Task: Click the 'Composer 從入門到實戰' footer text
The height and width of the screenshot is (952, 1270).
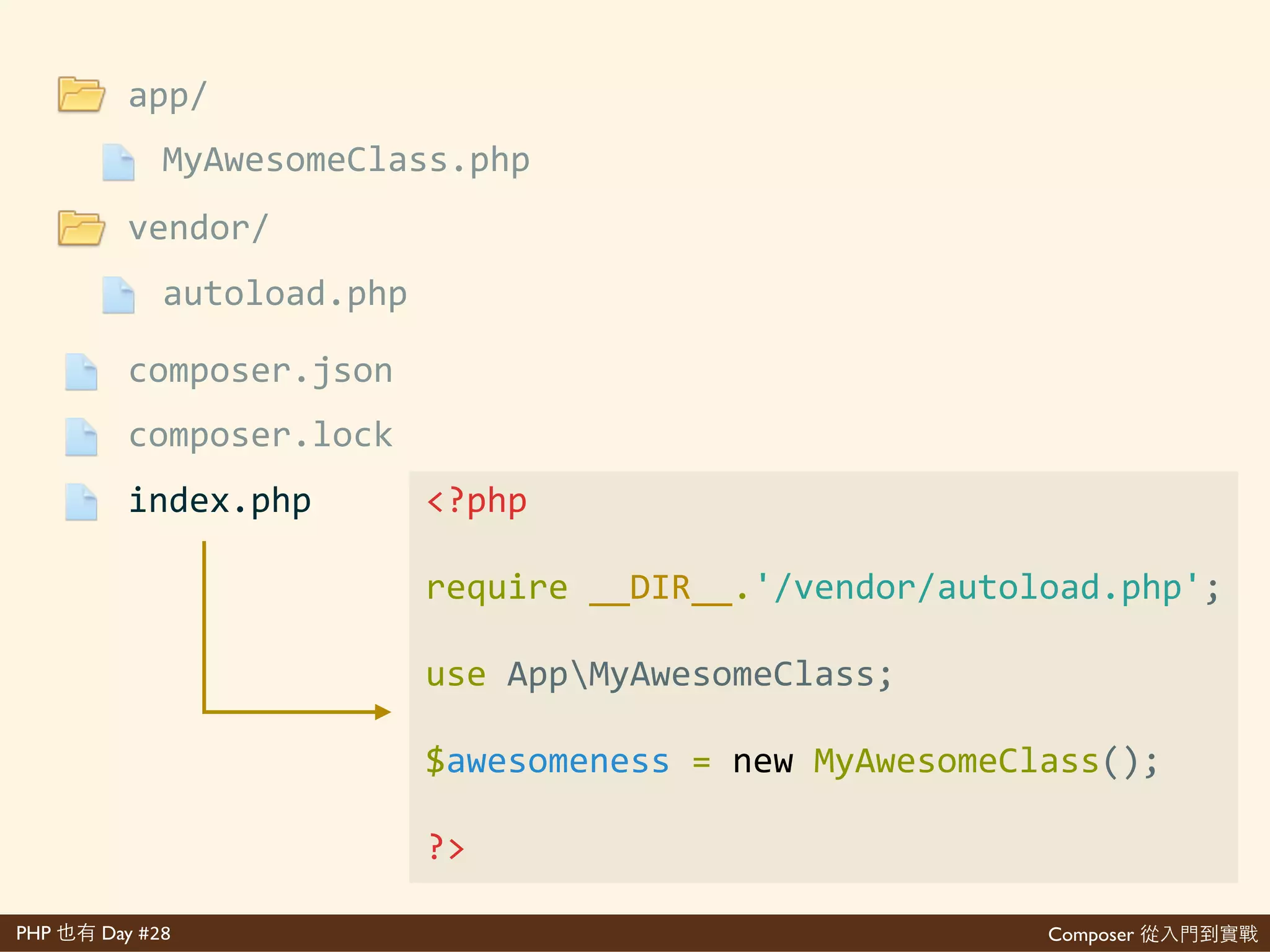Action: (x=1153, y=934)
